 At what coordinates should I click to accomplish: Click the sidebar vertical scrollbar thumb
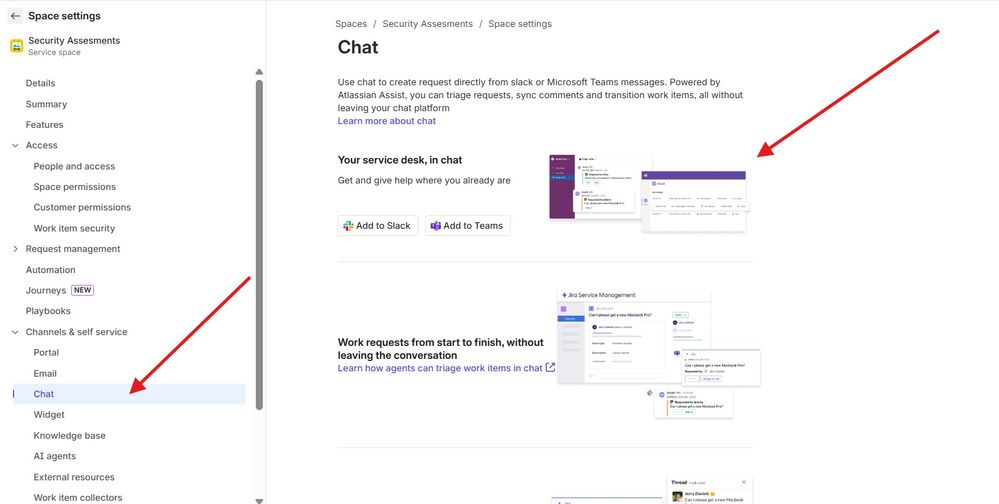click(259, 245)
